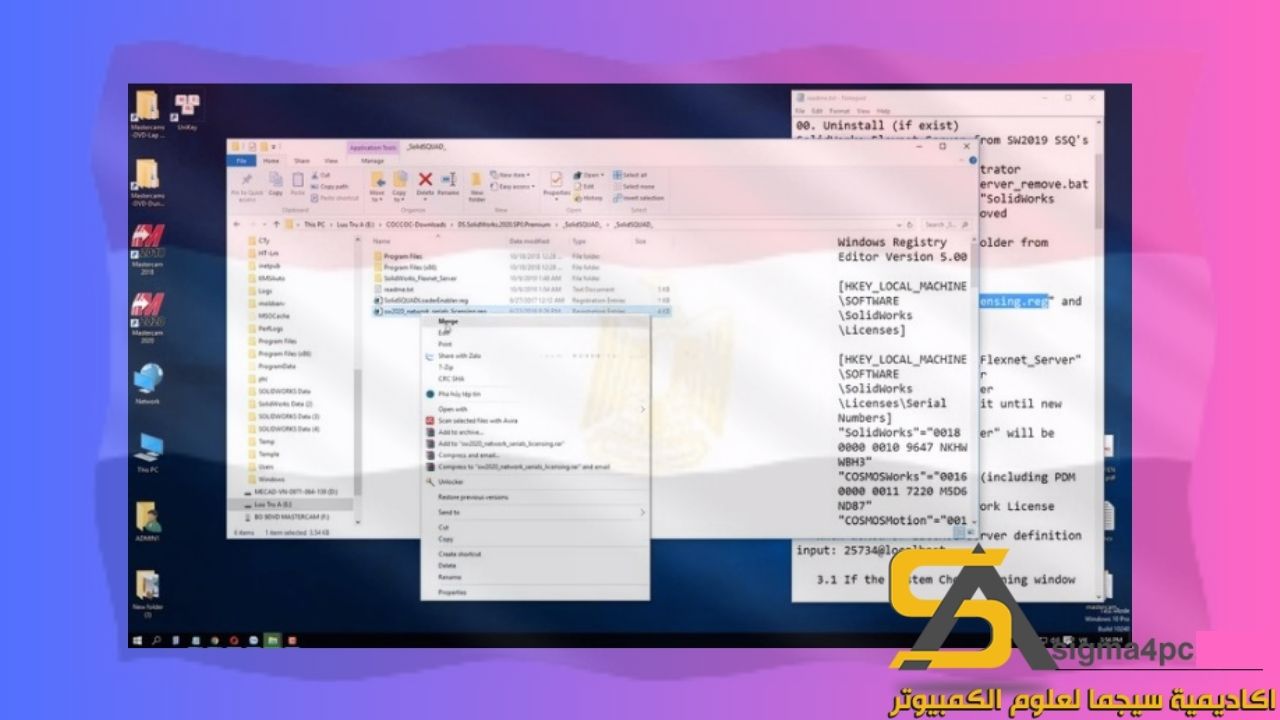Open the File tab
Viewport: 1280px width, 720px height.
(240, 160)
